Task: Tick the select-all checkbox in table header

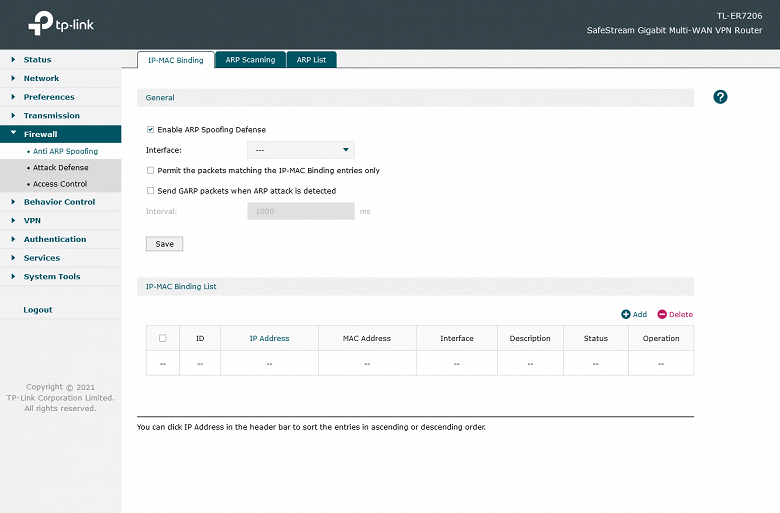Action: coord(163,338)
